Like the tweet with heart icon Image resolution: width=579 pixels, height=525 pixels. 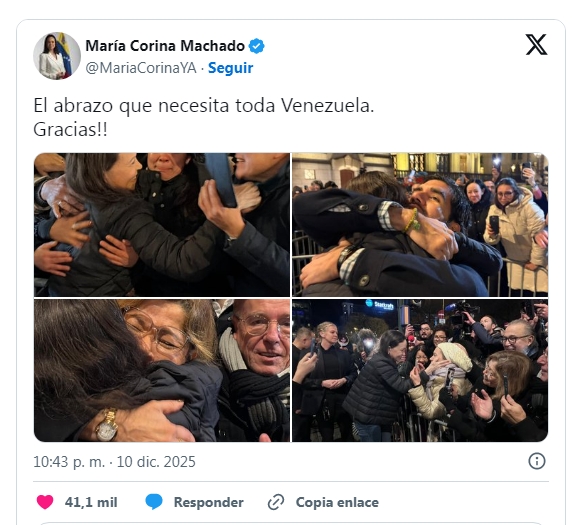(45, 502)
